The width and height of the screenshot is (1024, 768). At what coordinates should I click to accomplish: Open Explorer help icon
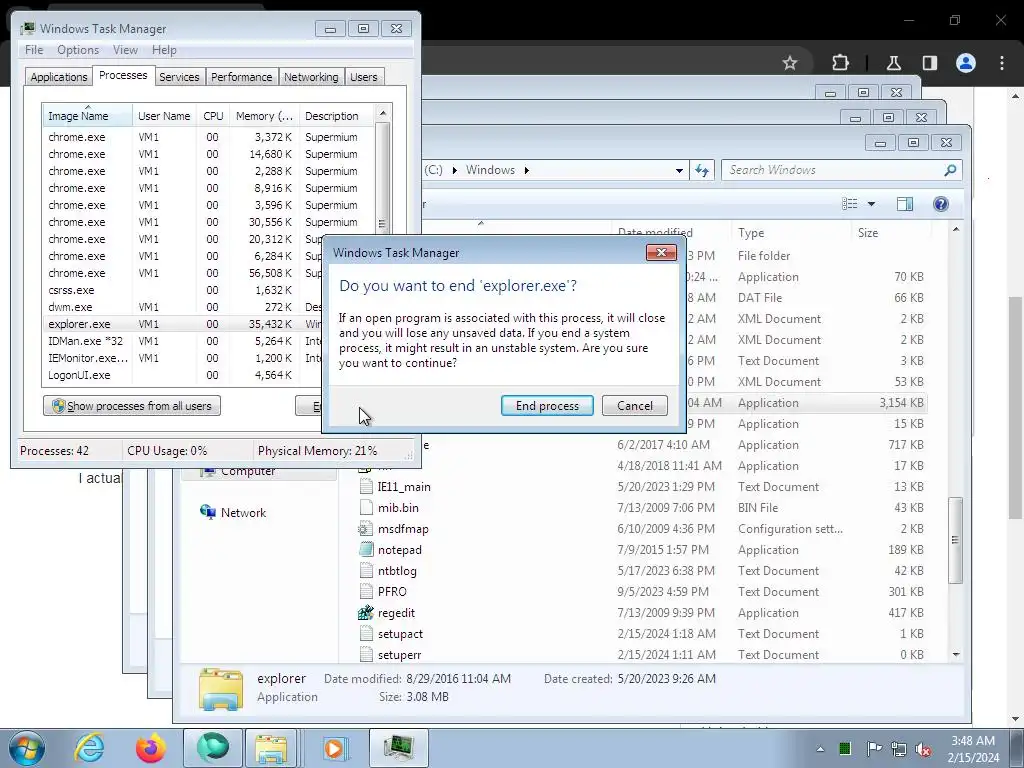(940, 204)
